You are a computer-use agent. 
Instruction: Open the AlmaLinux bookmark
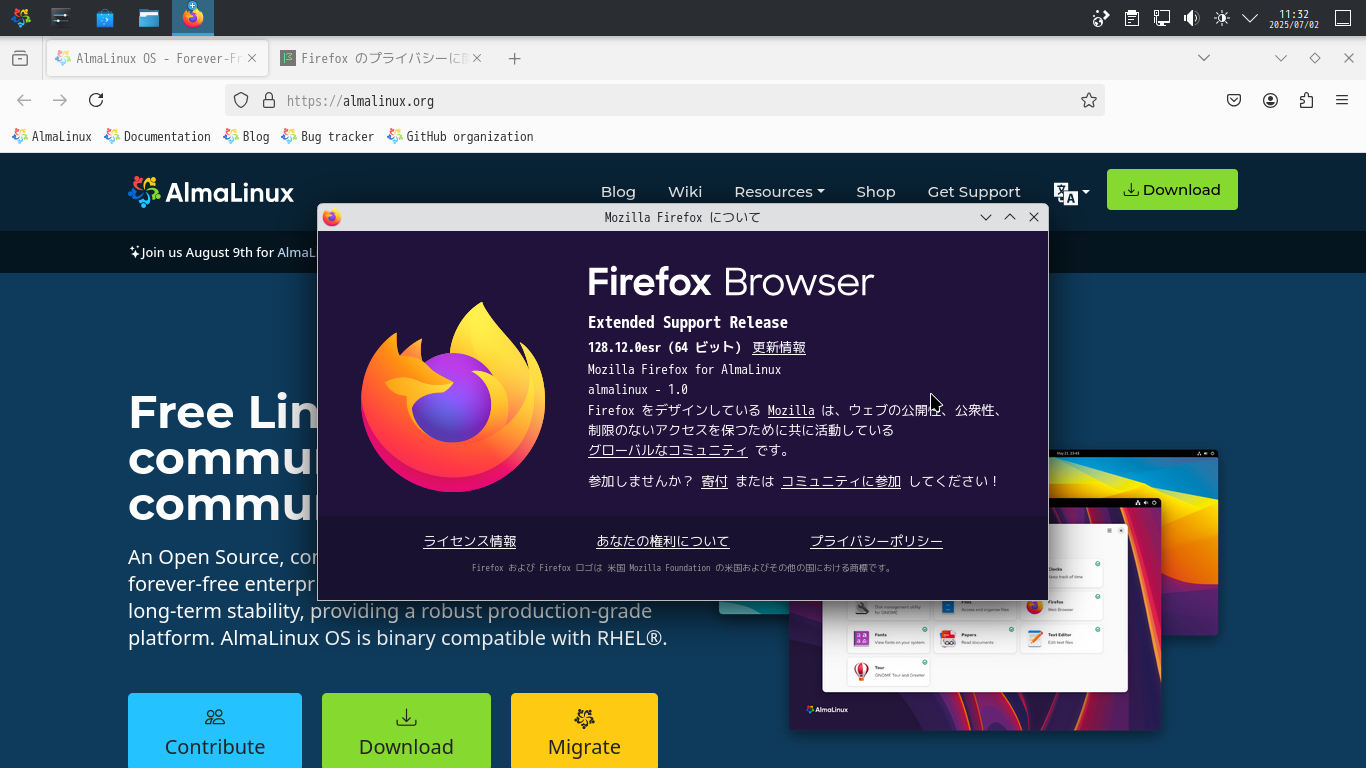(x=52, y=136)
